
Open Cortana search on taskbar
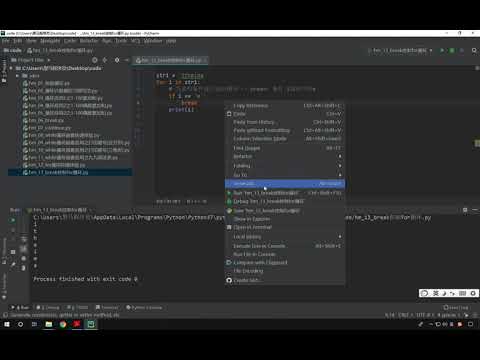20,324
